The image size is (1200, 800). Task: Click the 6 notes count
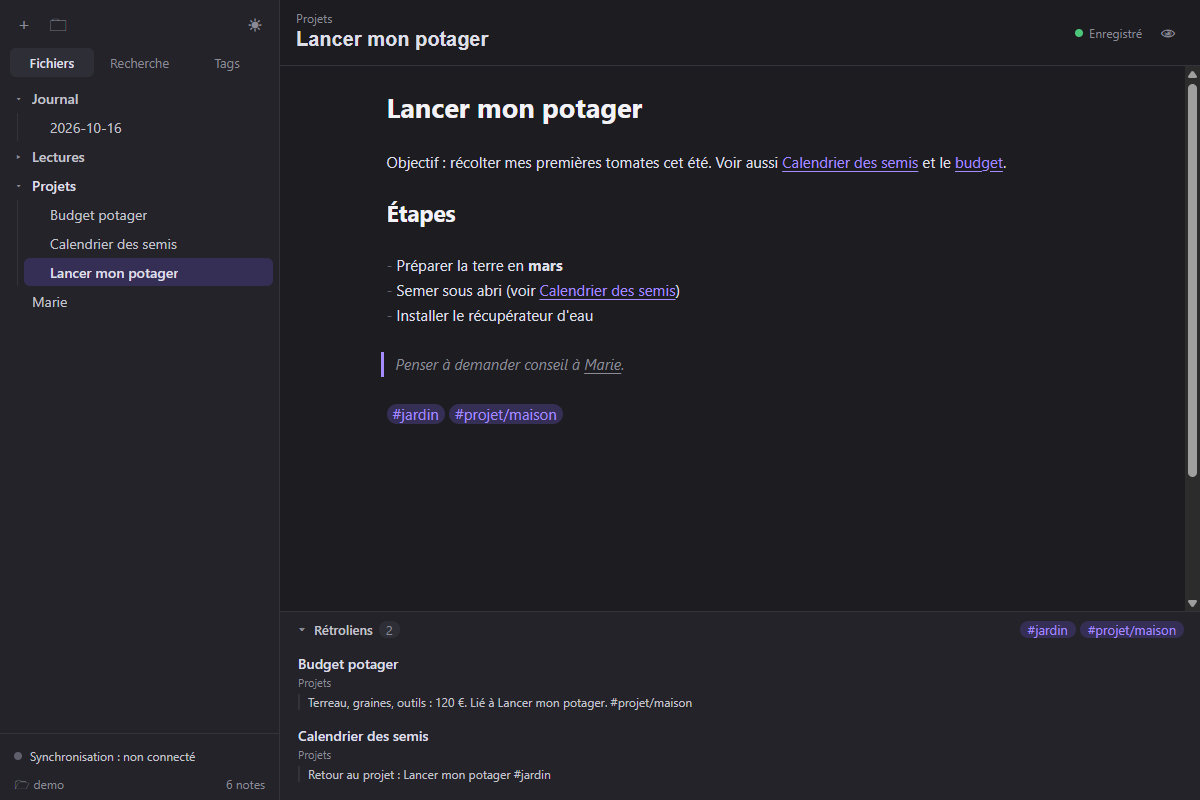tap(246, 785)
